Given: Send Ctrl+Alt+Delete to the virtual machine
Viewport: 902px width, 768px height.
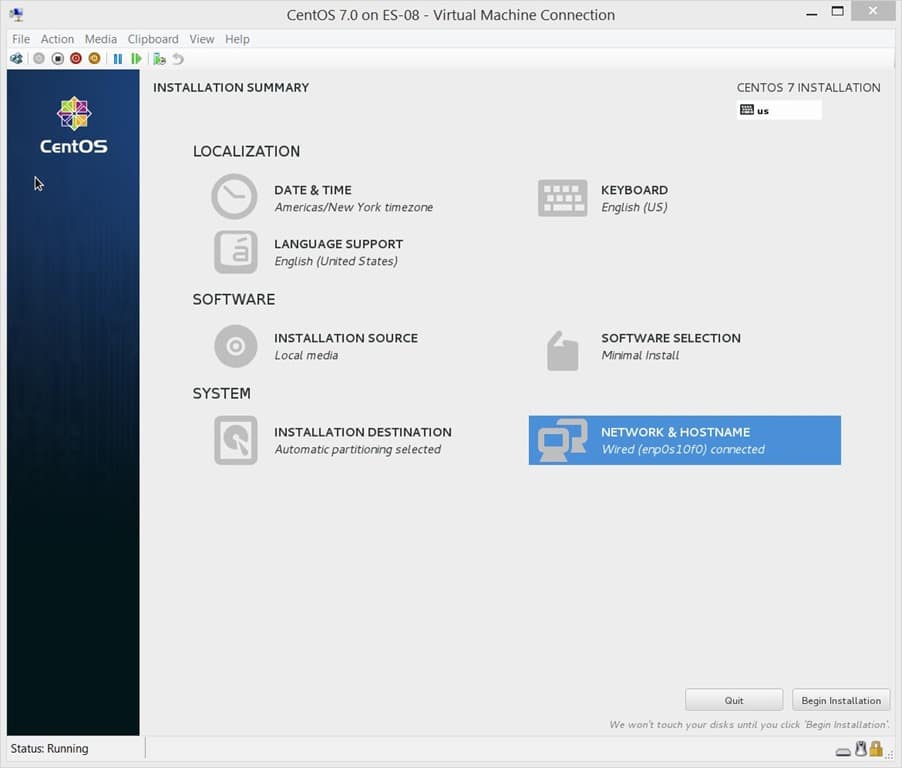Looking at the screenshot, I should [15, 58].
